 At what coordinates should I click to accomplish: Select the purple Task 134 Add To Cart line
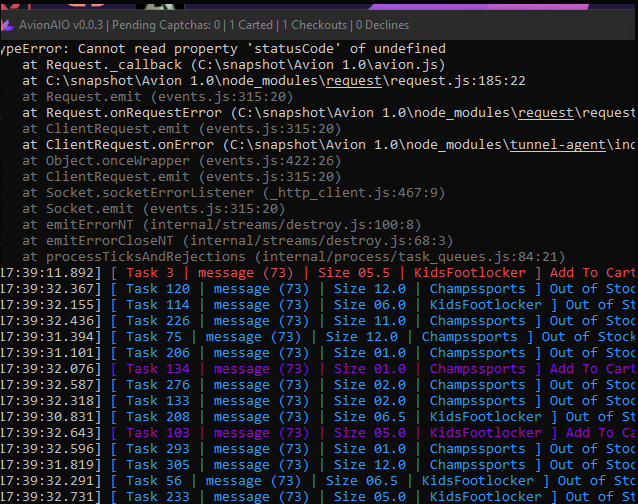pos(319,369)
